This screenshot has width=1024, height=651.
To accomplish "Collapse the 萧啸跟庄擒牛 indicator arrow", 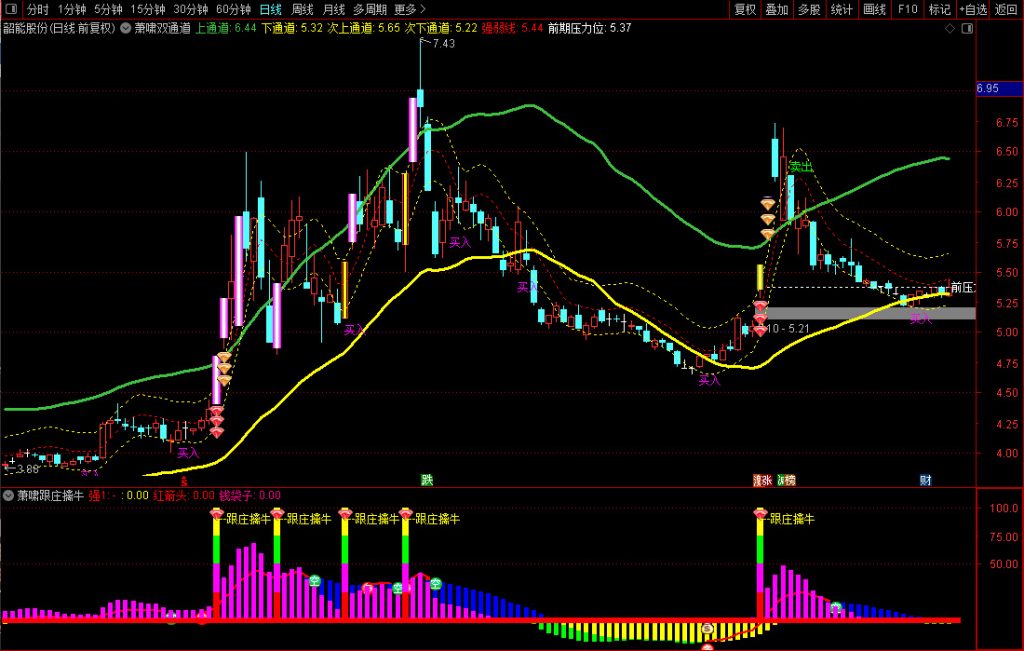I will [x=9, y=495].
